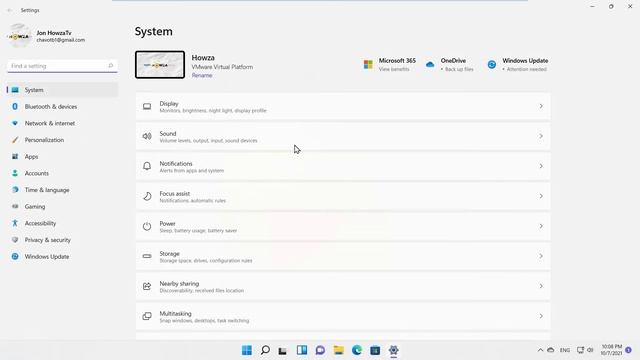This screenshot has height=360, width=640.
Task: Open Network & internet section
Action: (62, 123)
